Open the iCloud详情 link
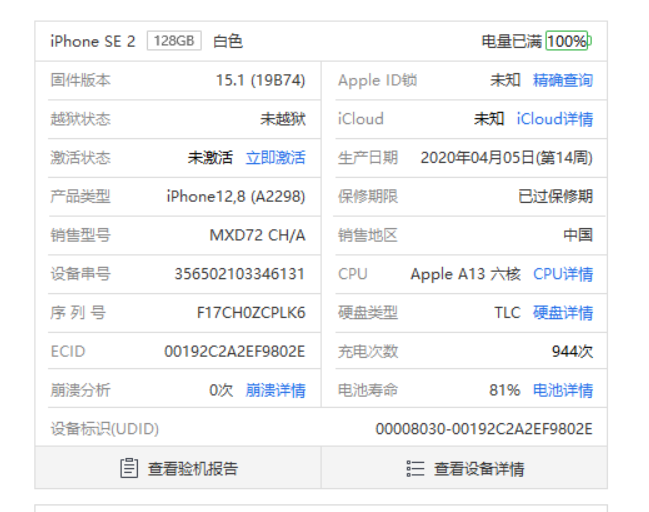The image size is (649, 512). click(x=555, y=119)
